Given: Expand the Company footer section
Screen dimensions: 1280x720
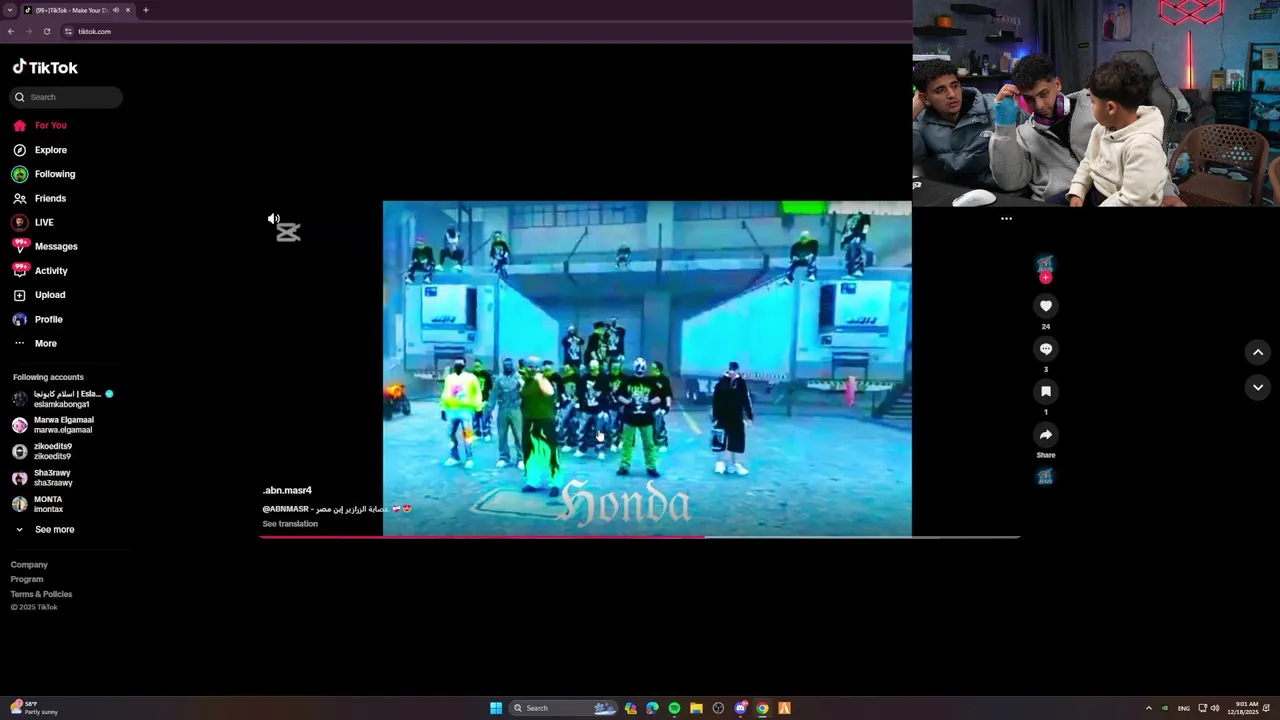Looking at the screenshot, I should [x=29, y=565].
